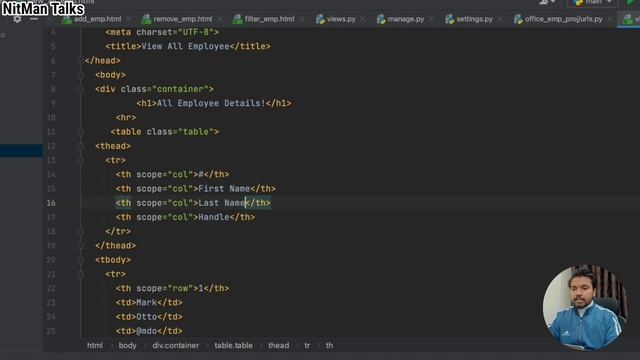Collapse the </thead> fold marker on line 19
This screenshot has width=640, height=360.
click(x=80, y=246)
